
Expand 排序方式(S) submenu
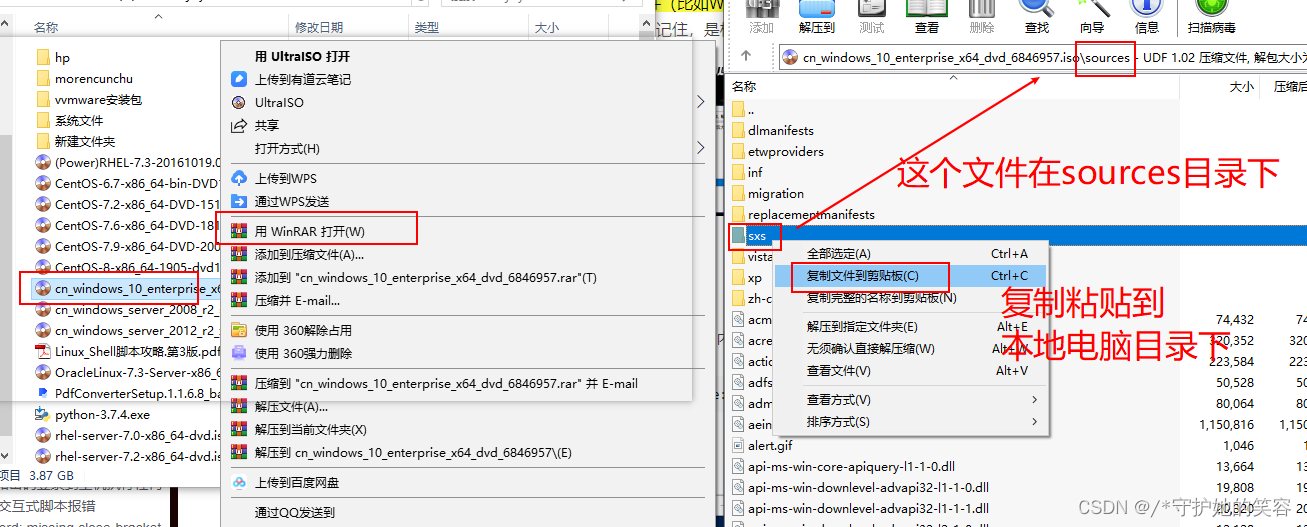1035,422
